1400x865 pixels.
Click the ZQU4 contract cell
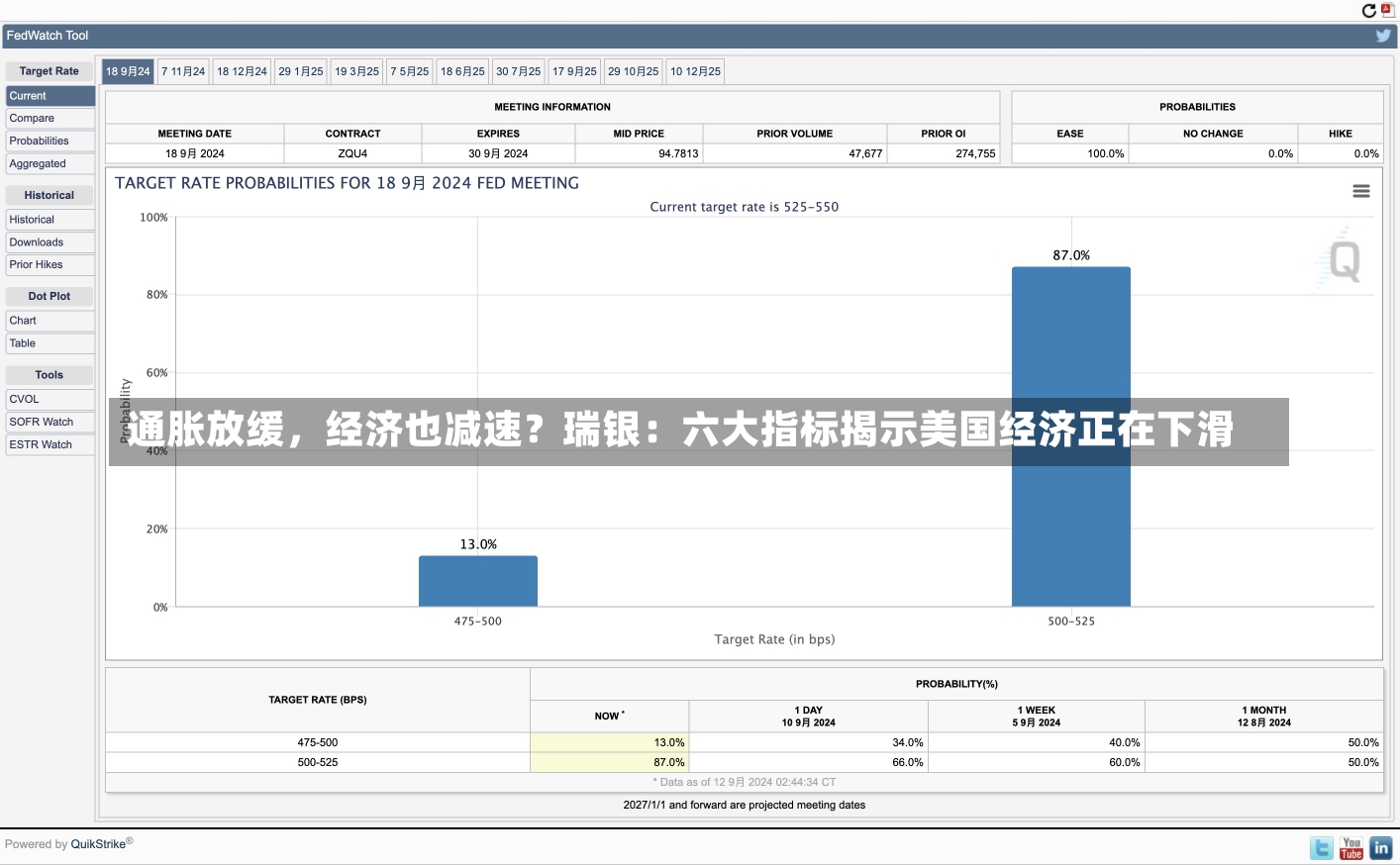(x=352, y=153)
